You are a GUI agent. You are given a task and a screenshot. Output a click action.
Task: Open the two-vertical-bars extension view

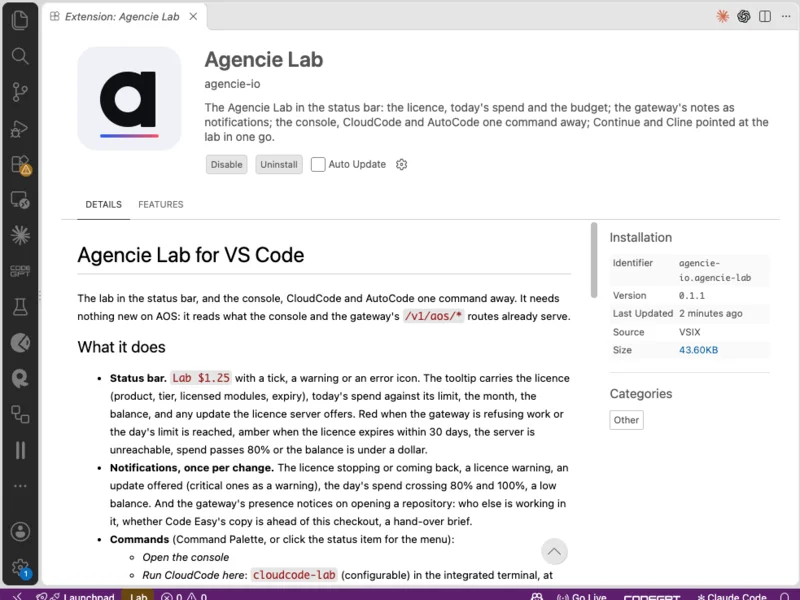click(x=20, y=450)
